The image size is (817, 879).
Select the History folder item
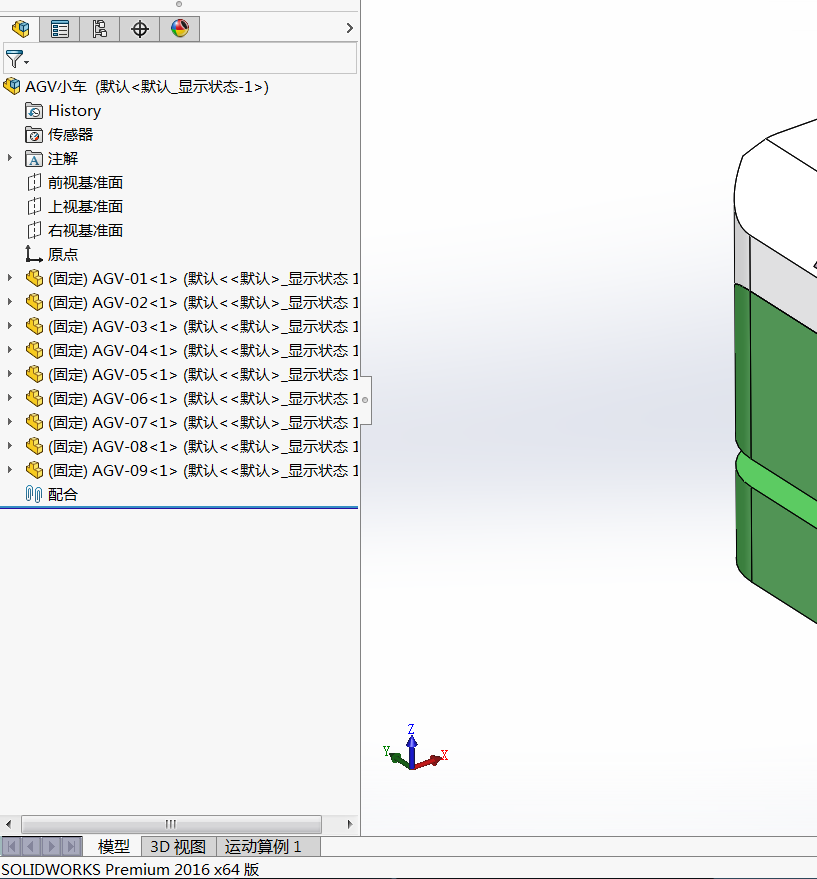pyautogui.click(x=74, y=111)
